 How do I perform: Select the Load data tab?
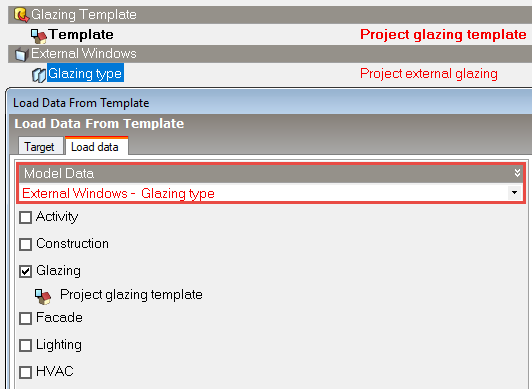95,147
